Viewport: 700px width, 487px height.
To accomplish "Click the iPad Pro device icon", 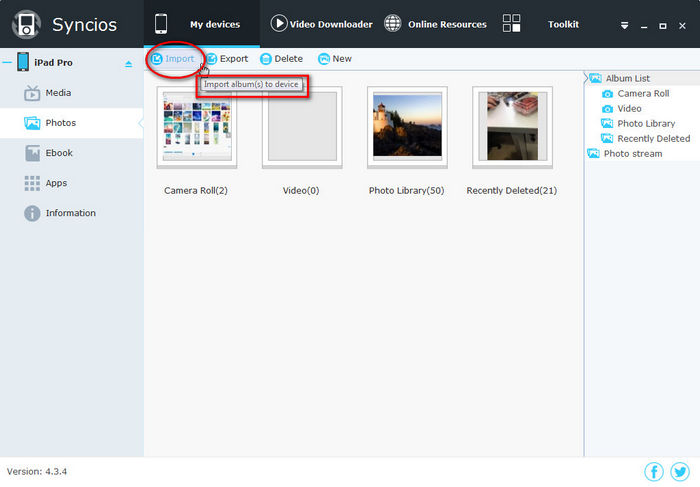I will (x=23, y=62).
